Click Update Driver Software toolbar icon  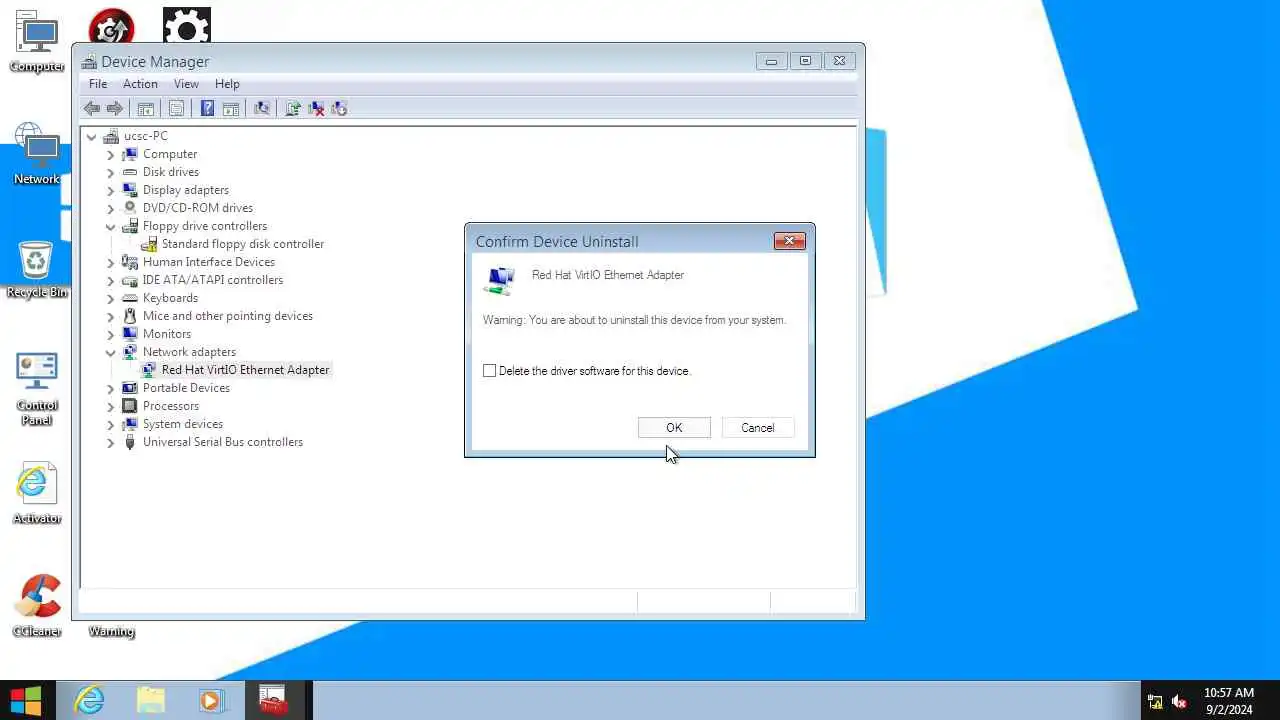(x=293, y=108)
